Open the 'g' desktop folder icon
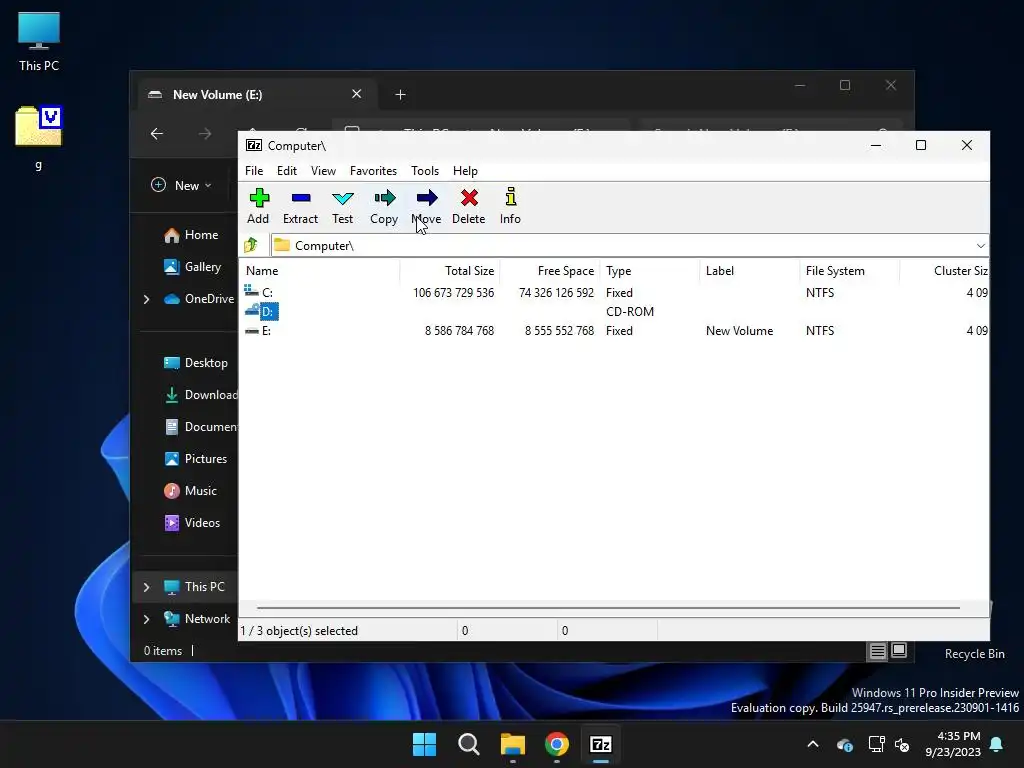Screen dimensions: 1024x768 point(39,138)
